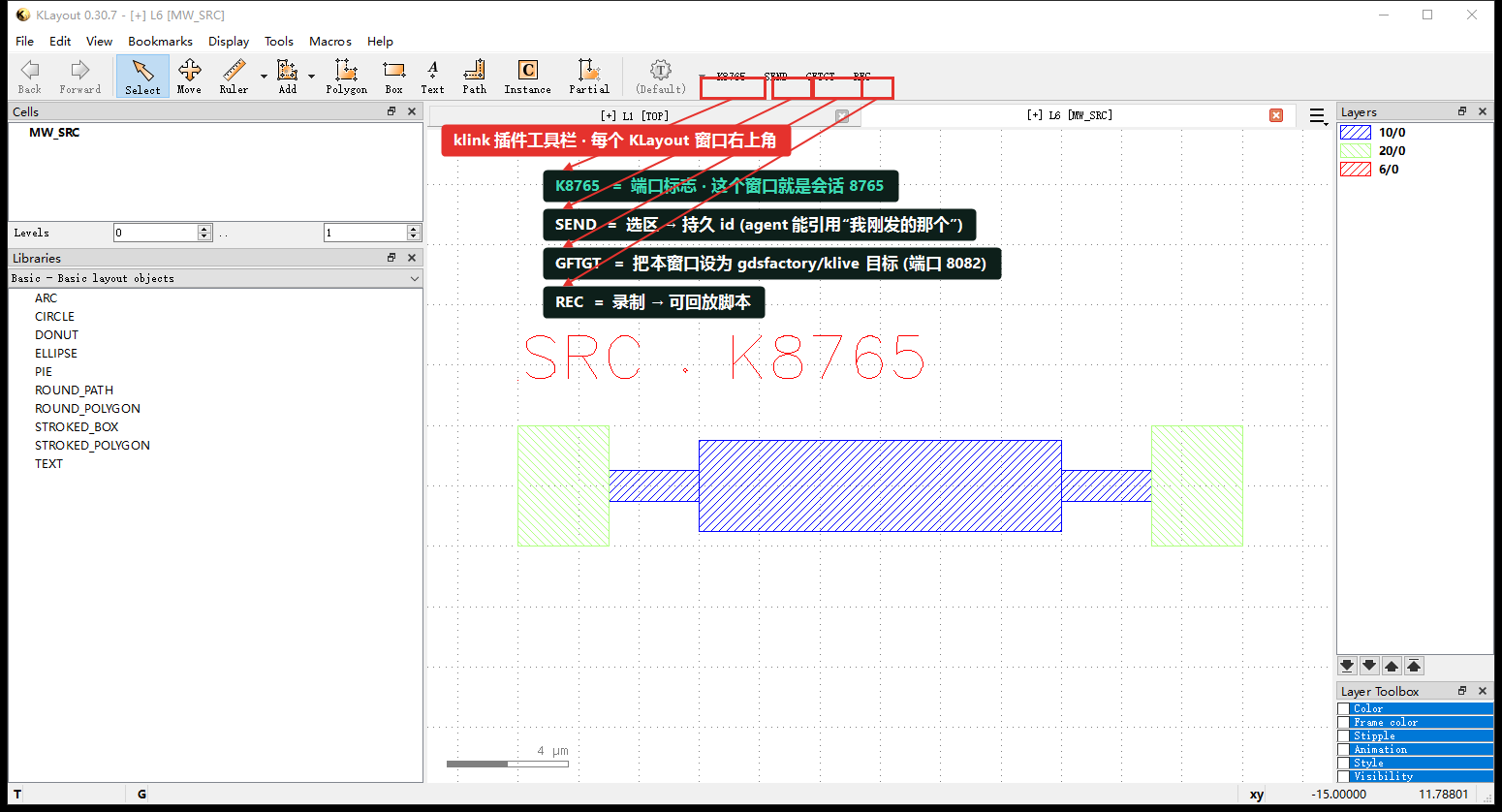Select ELLIPSE in the library list
The height and width of the screenshot is (812, 1502).
click(x=56, y=354)
